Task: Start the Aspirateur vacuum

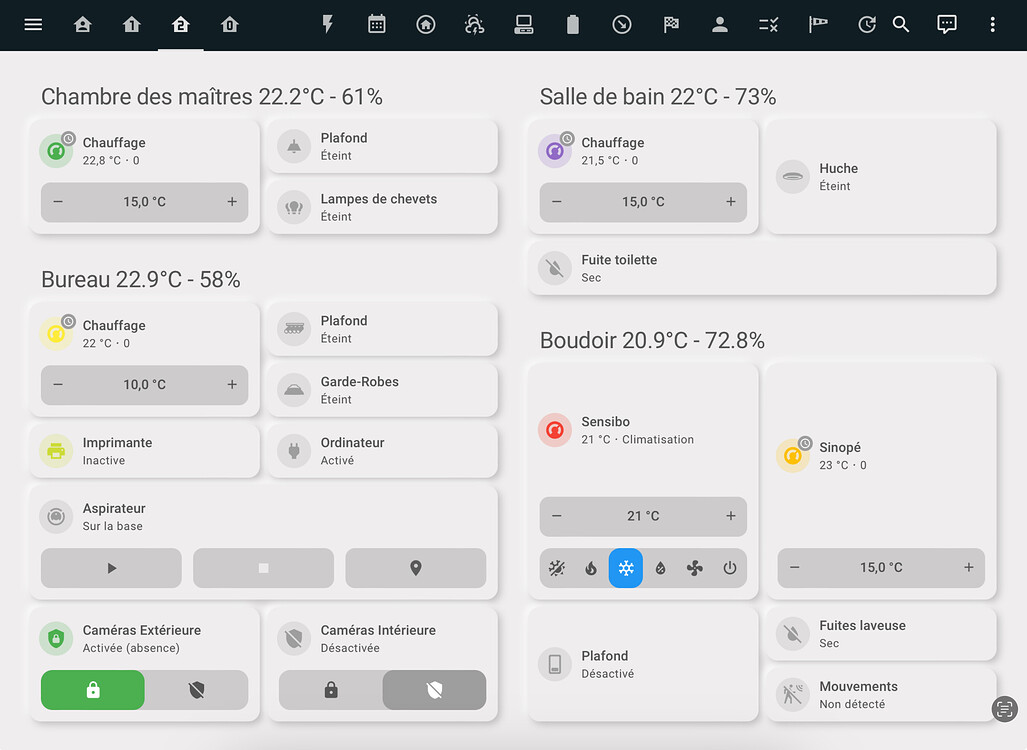Action: [111, 568]
